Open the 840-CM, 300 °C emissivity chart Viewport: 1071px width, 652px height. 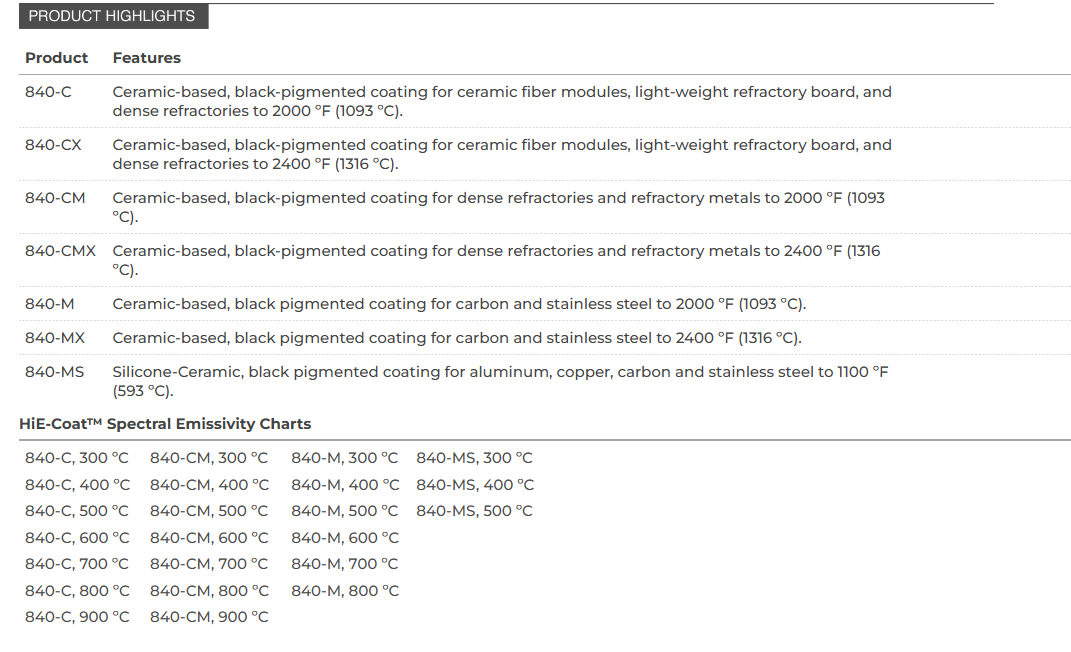coord(209,457)
